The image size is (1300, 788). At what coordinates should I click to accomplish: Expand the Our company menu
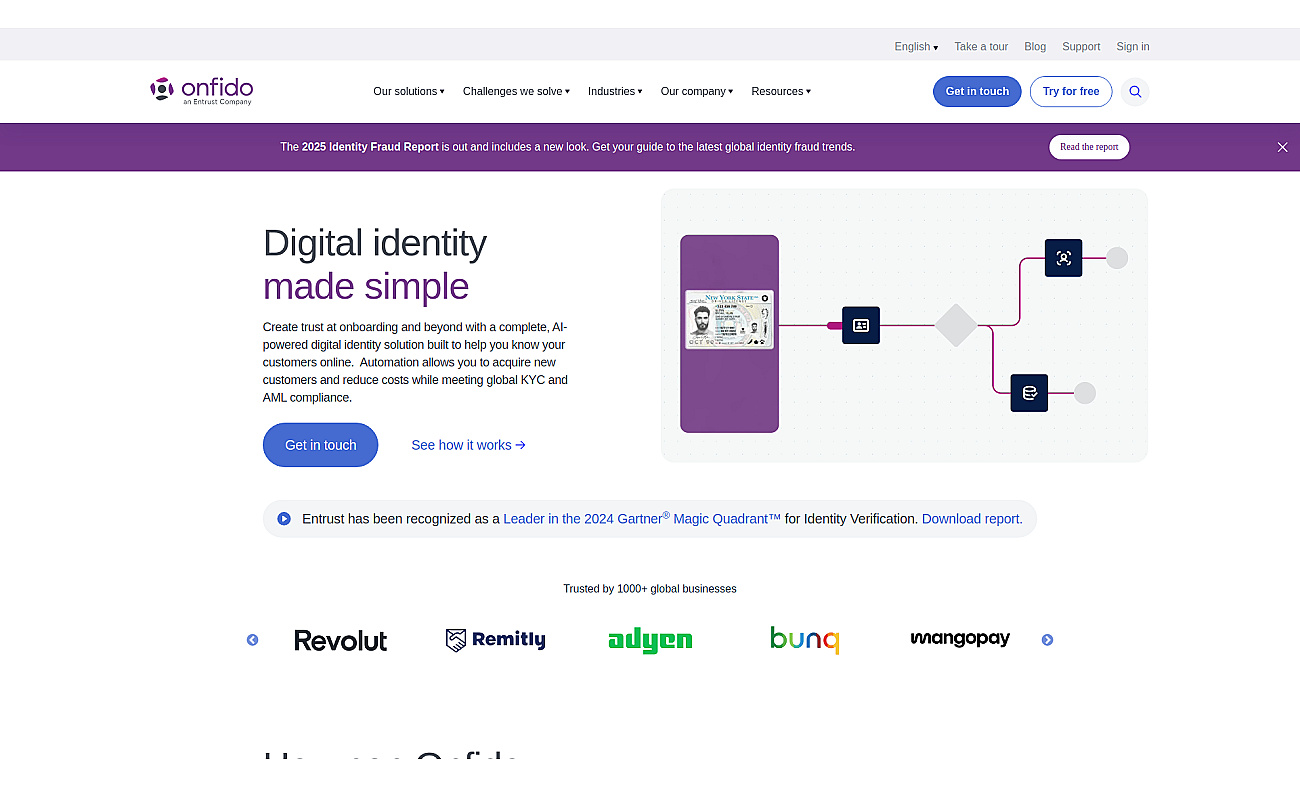click(x=697, y=91)
